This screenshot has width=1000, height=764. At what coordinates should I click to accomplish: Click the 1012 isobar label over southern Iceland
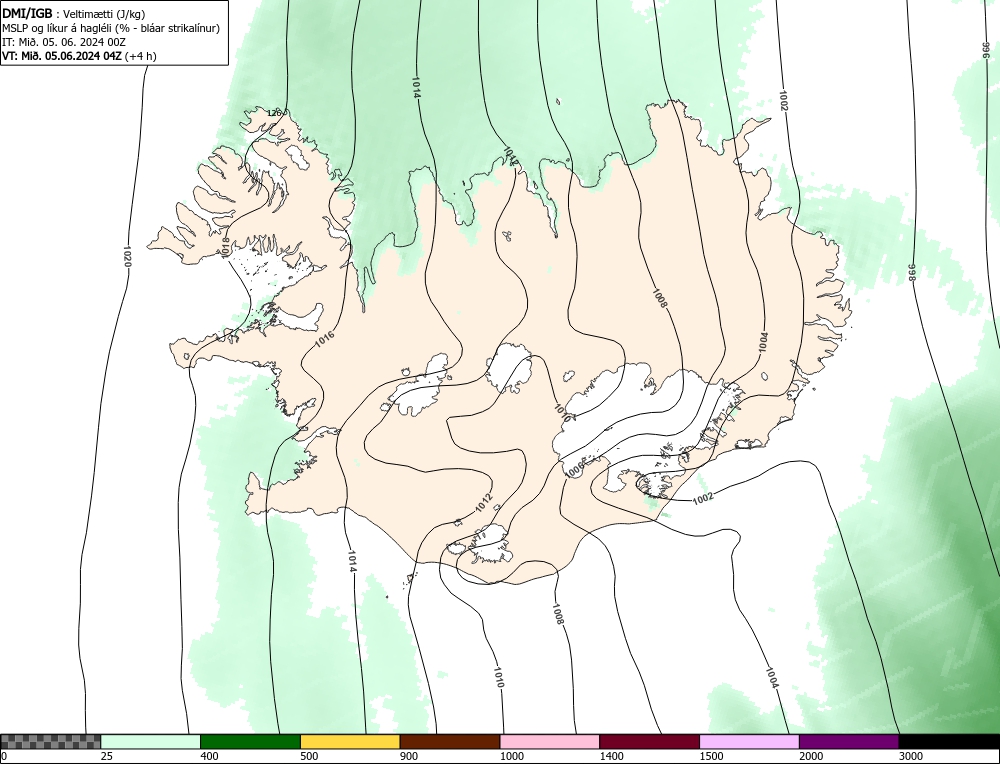[484, 503]
